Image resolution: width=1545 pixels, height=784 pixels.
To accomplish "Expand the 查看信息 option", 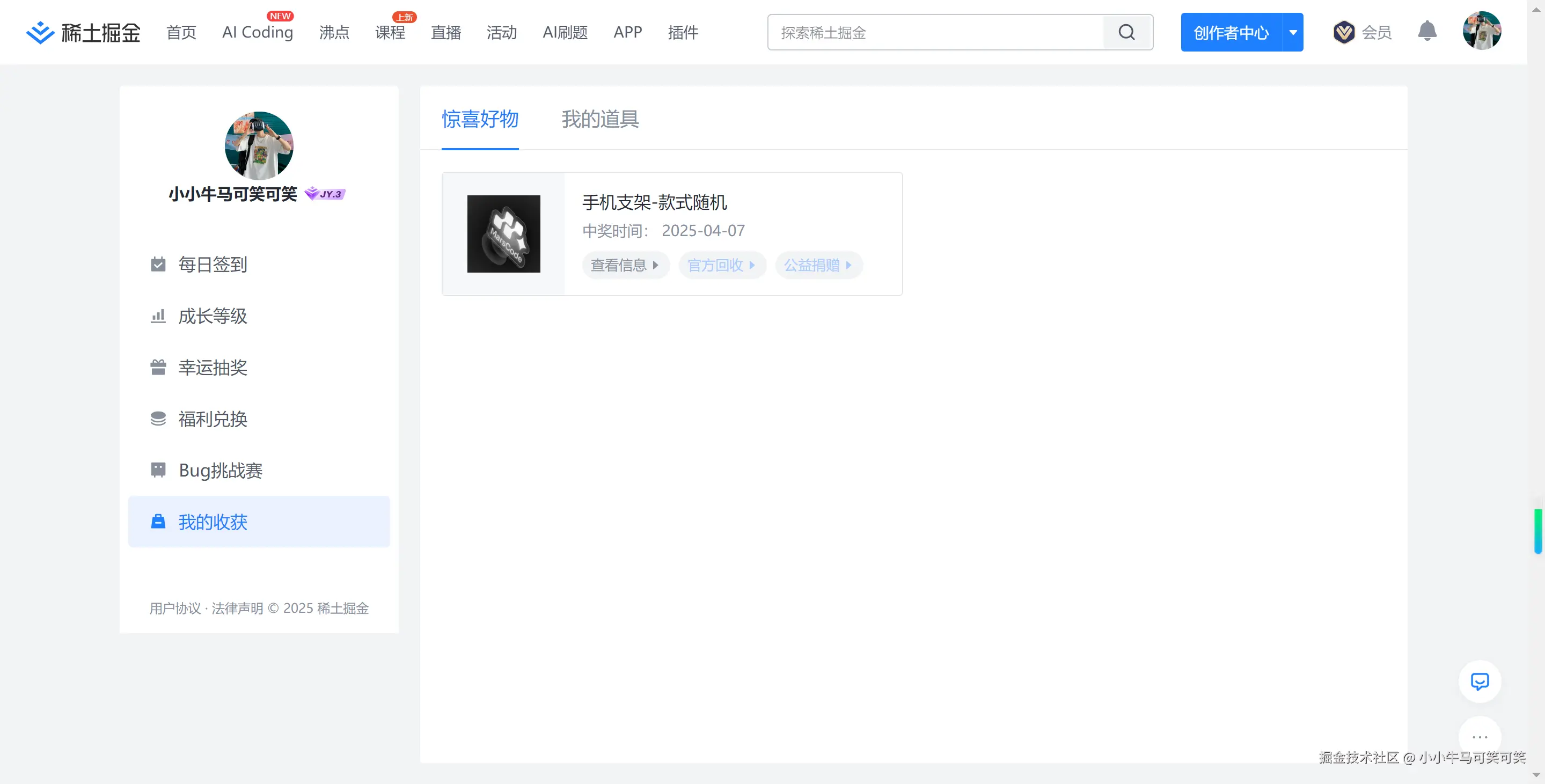I will tap(626, 265).
